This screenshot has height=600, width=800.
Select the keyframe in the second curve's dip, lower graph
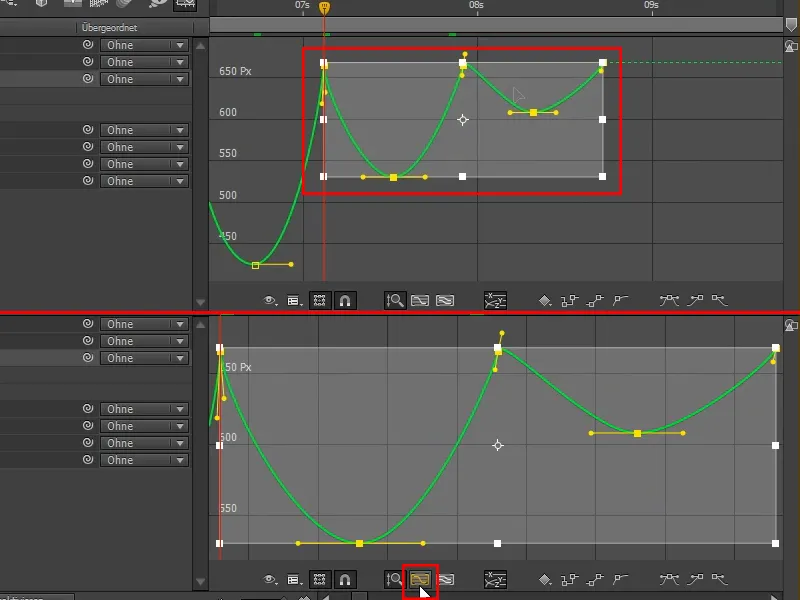[637, 434]
